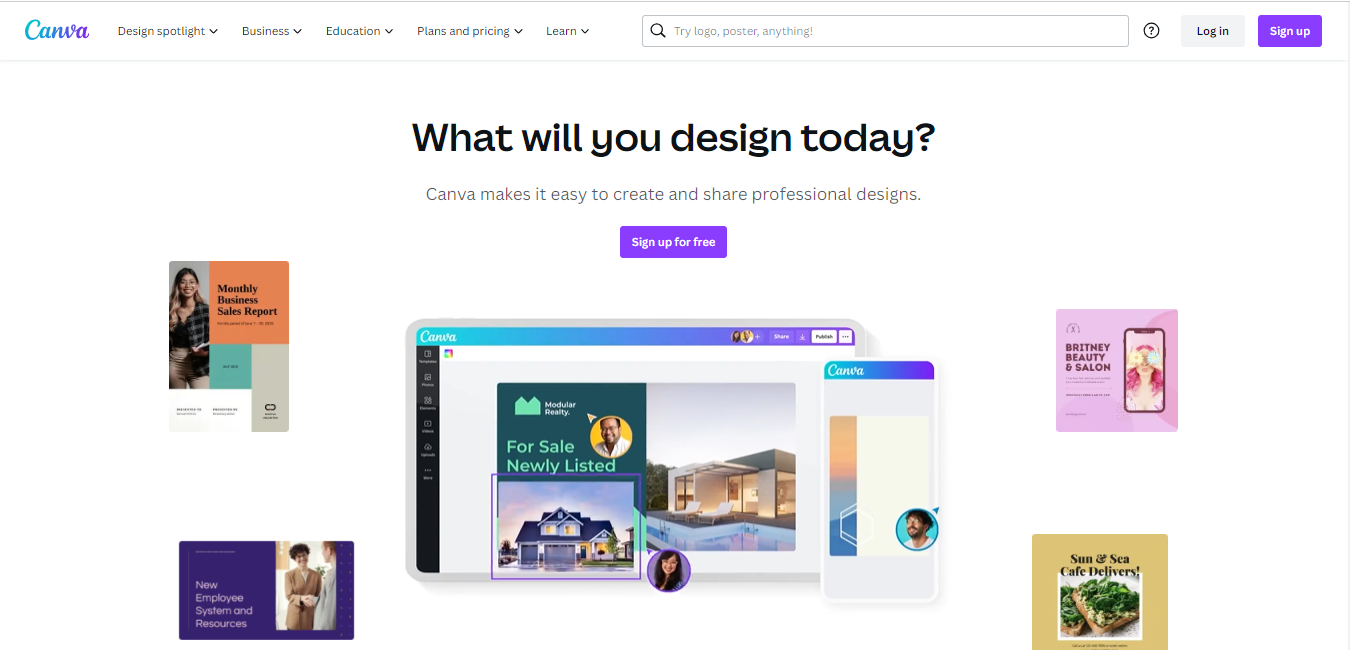
Task: Click the Templates icon in mockup sidebar
Action: point(428,356)
